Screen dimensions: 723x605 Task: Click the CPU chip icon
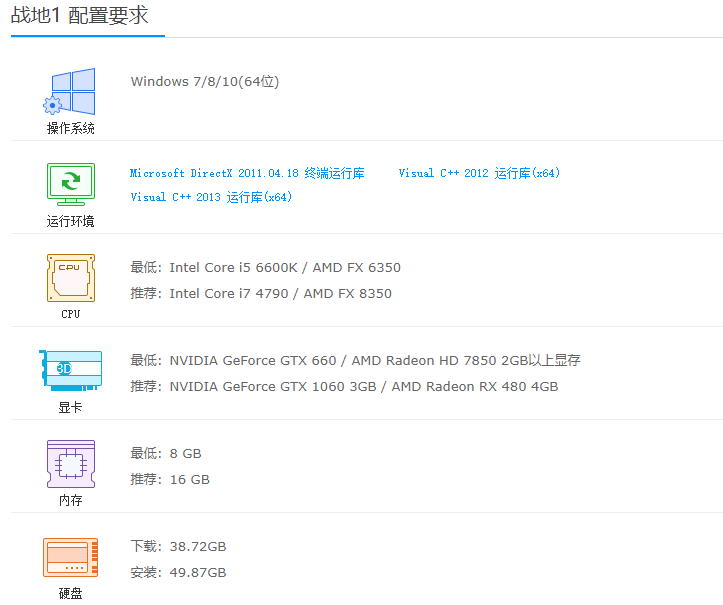point(71,278)
